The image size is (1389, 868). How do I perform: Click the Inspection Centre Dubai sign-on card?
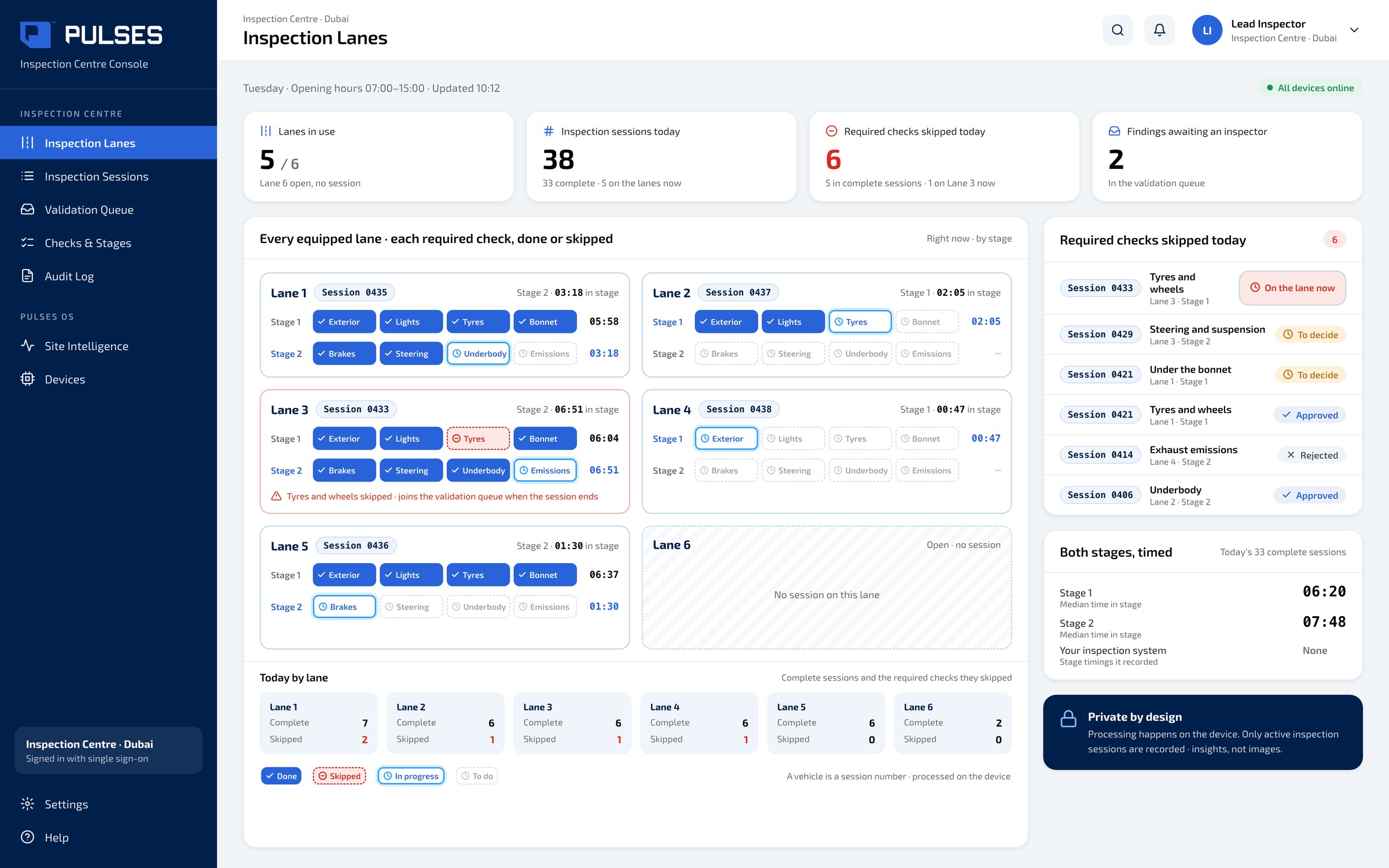click(108, 751)
